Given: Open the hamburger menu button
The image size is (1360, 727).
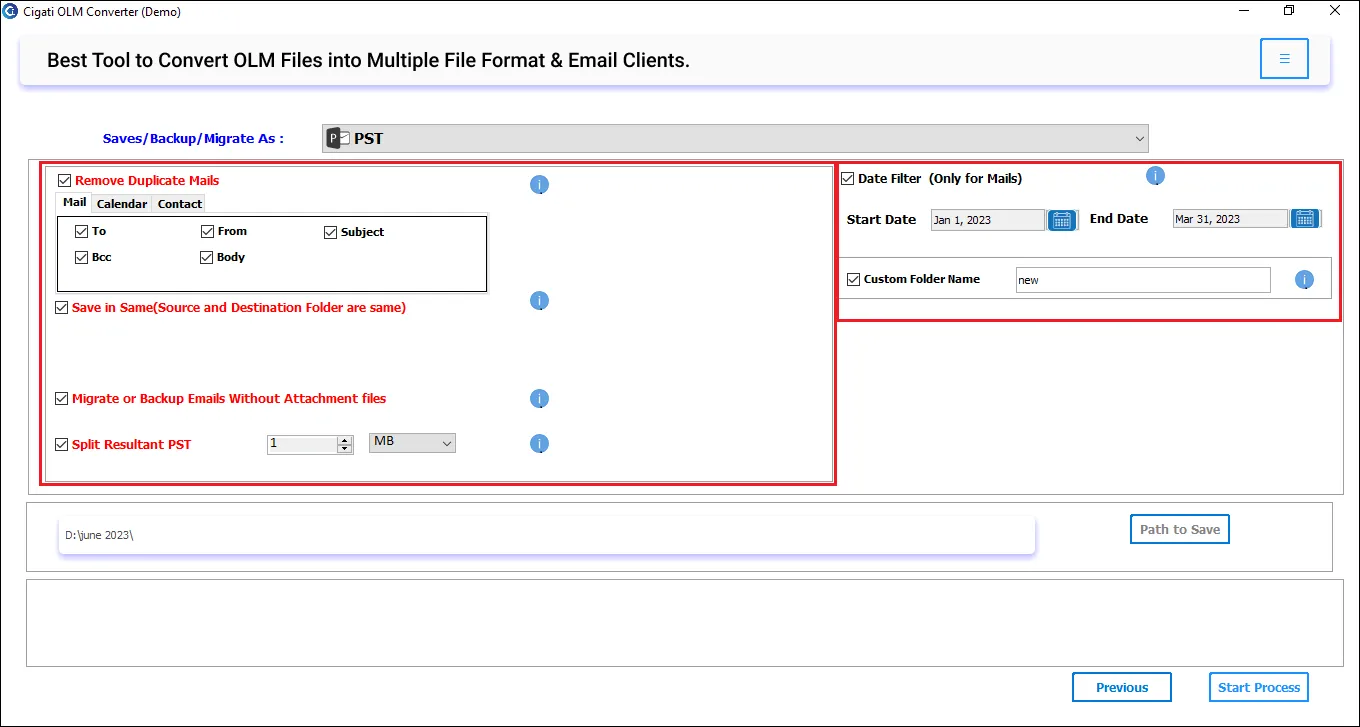Looking at the screenshot, I should (x=1284, y=59).
